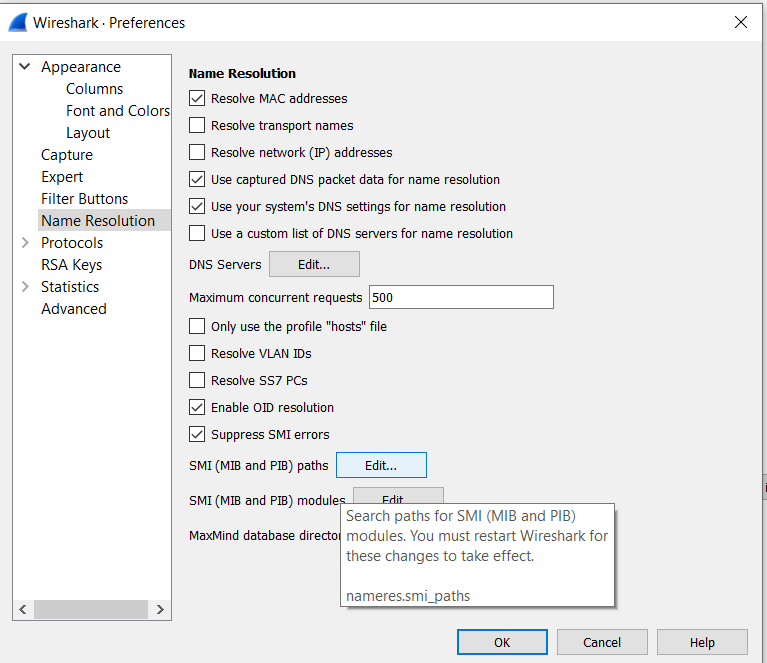The image size is (767, 663).
Task: Disable Suppress SMI errors checkbox
Action: coord(197,435)
